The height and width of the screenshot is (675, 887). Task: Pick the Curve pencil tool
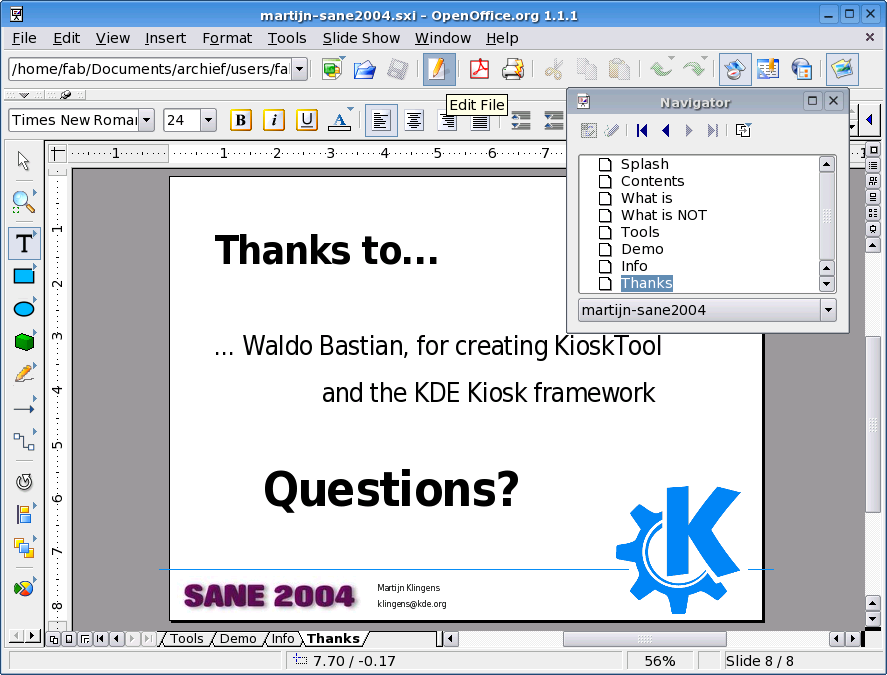[24, 374]
